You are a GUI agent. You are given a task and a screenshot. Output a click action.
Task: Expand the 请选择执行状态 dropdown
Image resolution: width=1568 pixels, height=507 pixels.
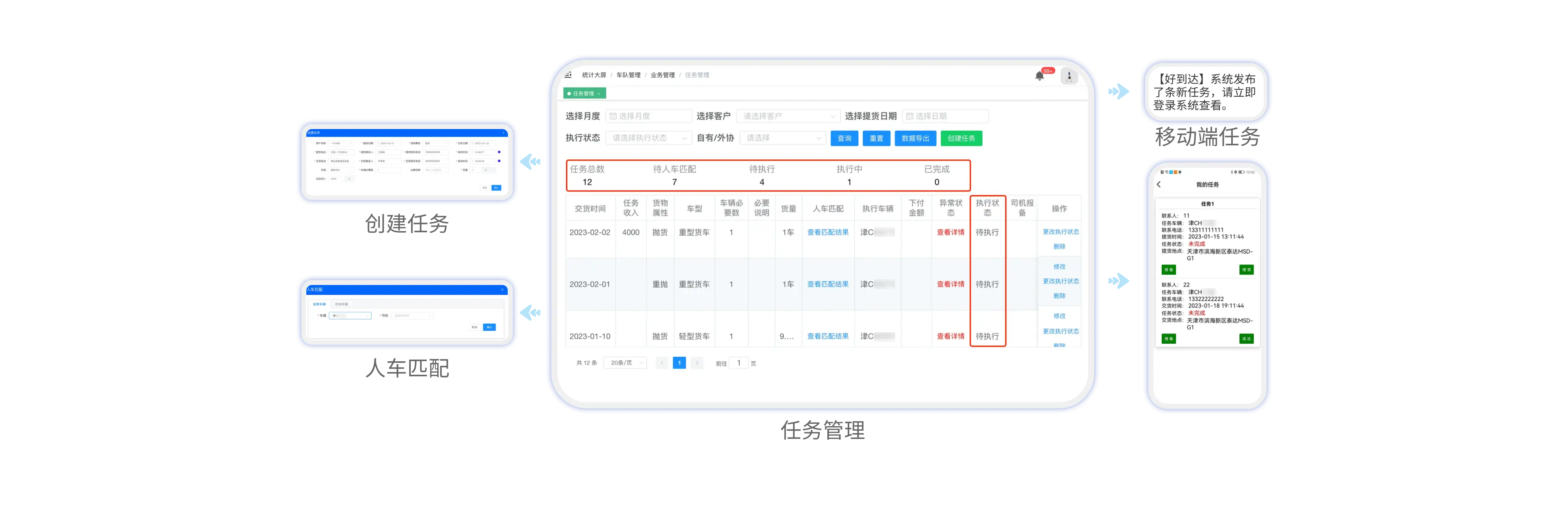click(648, 138)
